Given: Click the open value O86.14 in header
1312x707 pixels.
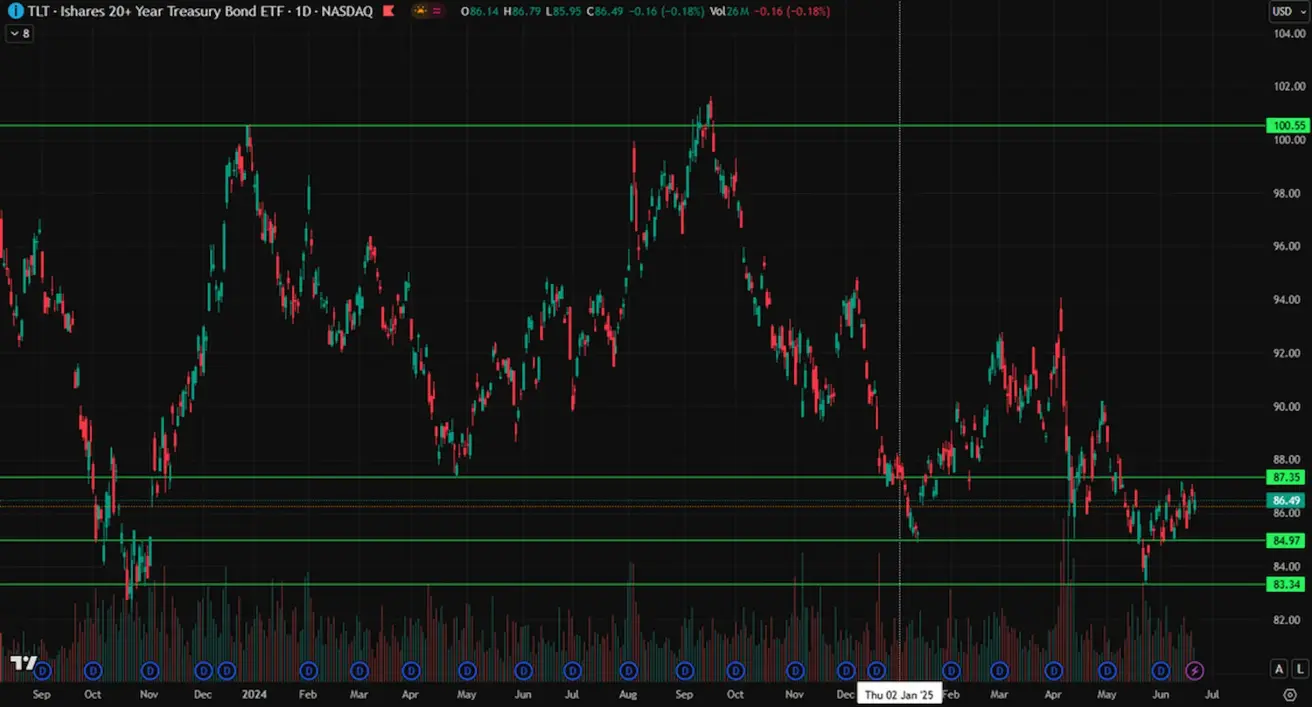Looking at the screenshot, I should pyautogui.click(x=480, y=12).
